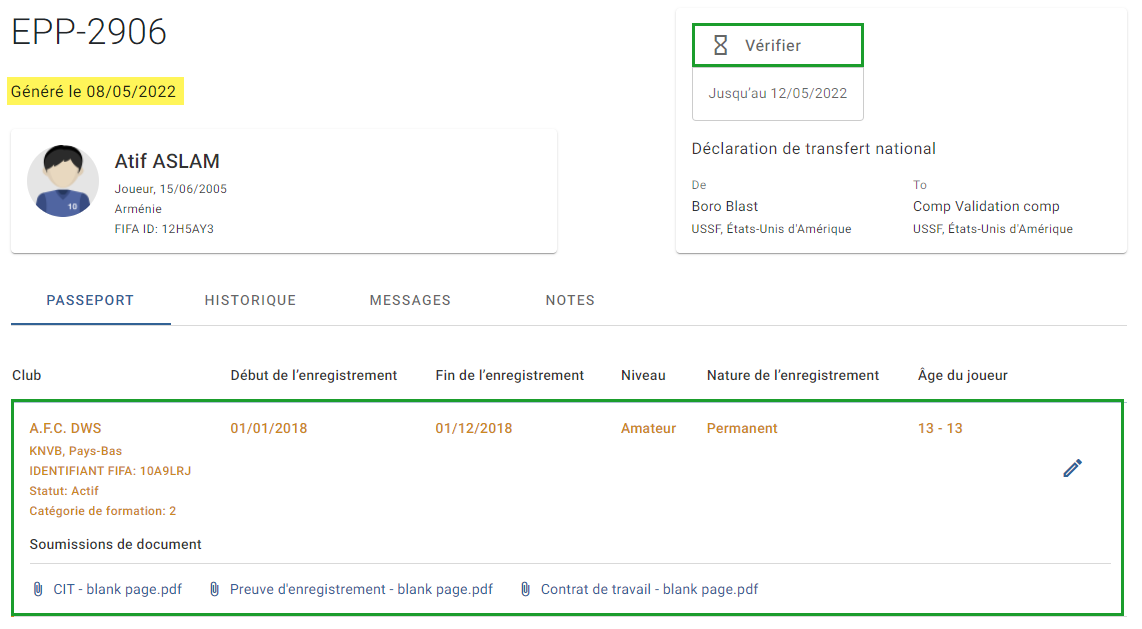Select the Passeport tab
Screen dimensions: 1142x629
click(90, 300)
